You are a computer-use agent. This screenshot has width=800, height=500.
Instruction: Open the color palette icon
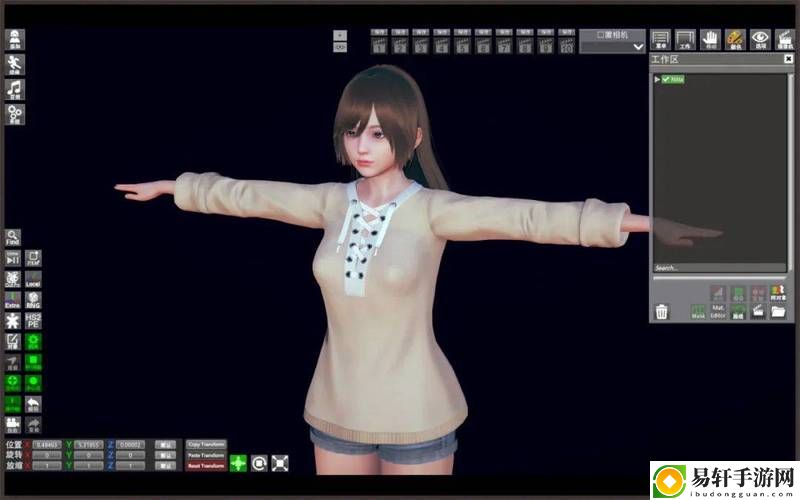(735, 40)
